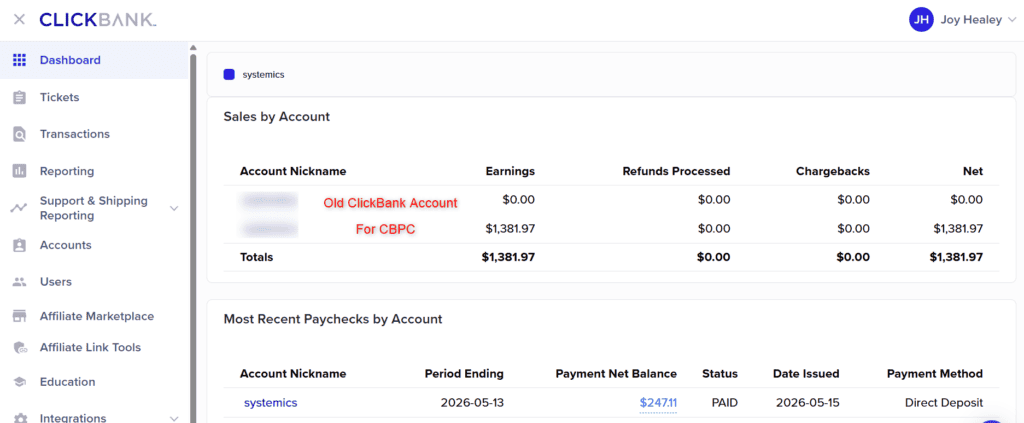Expand the Integrations chevron
The width and height of the screenshot is (1024, 423).
pyautogui.click(x=174, y=418)
